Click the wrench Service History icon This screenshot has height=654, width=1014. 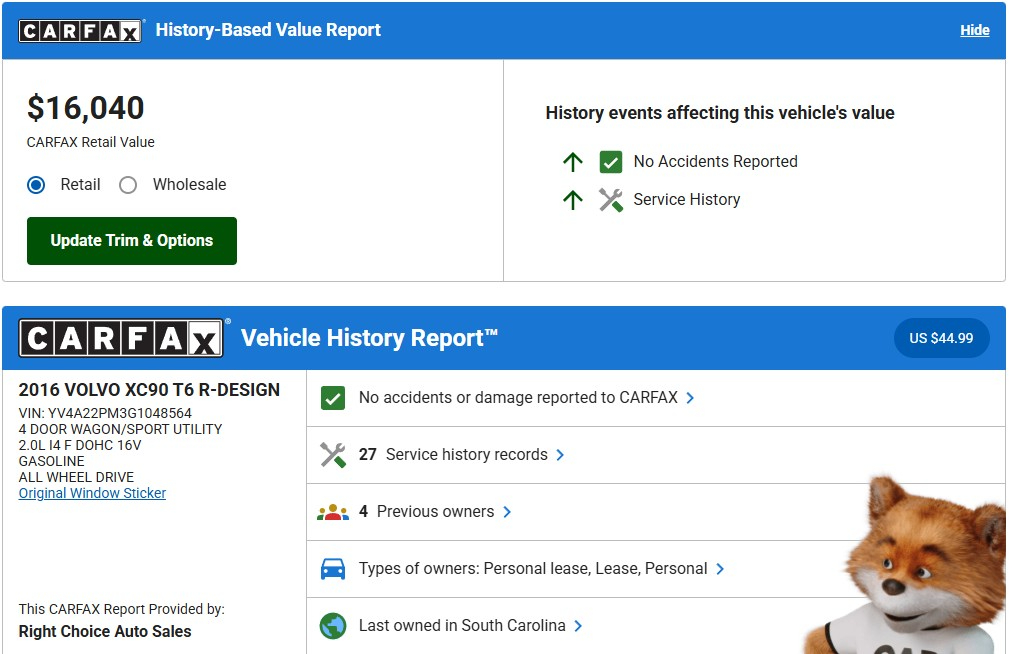point(610,200)
